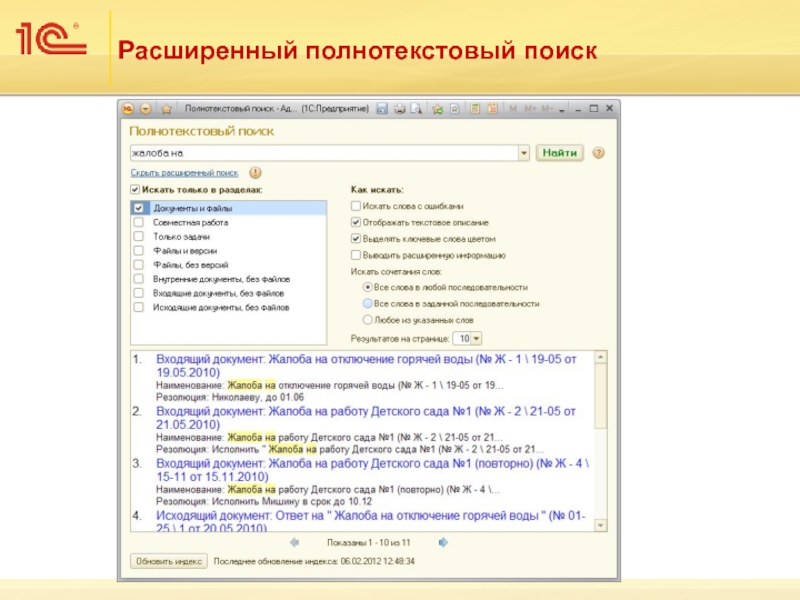Viewport: 800px width, 600px height.
Task: Select 'Любое из указанных слов' radio button
Action: pyautogui.click(x=368, y=320)
